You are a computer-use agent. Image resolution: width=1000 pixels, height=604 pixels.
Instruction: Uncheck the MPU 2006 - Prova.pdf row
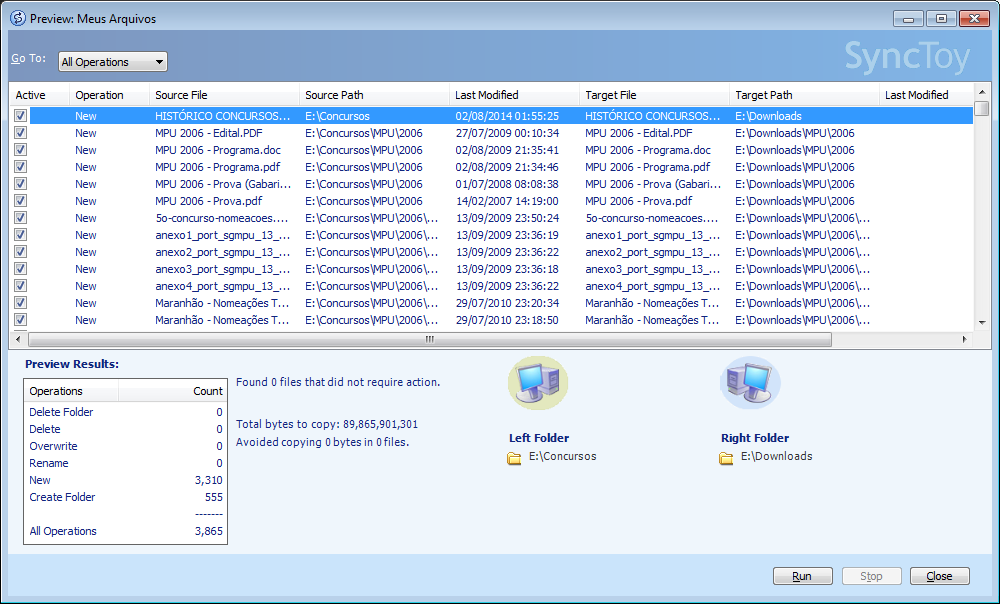tap(20, 200)
